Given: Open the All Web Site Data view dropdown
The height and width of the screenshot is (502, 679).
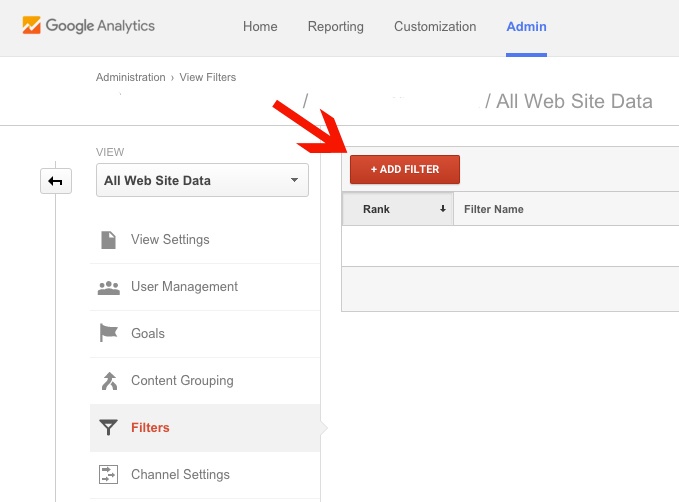Looking at the screenshot, I should pos(201,181).
